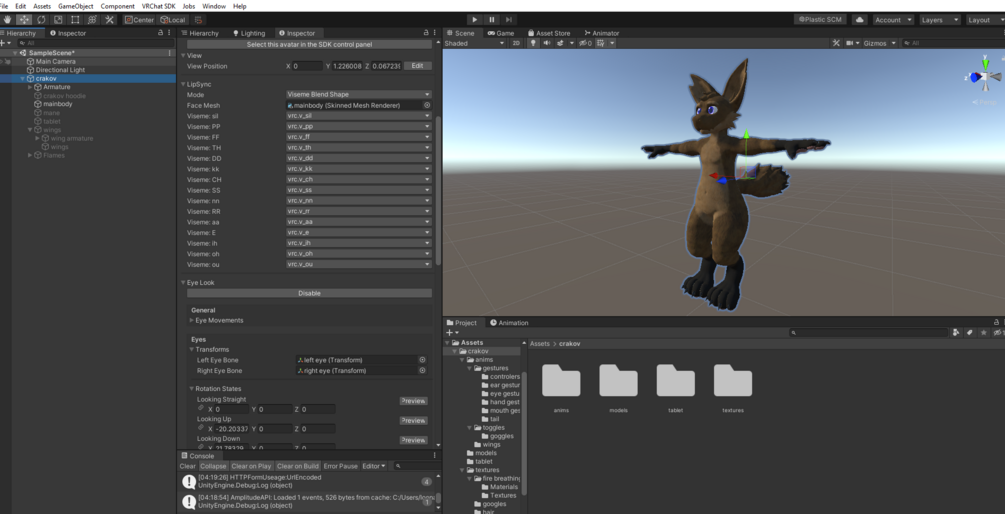The width and height of the screenshot is (1005, 514).
Task: Open the Face Mesh object picker circle
Action: [427, 105]
